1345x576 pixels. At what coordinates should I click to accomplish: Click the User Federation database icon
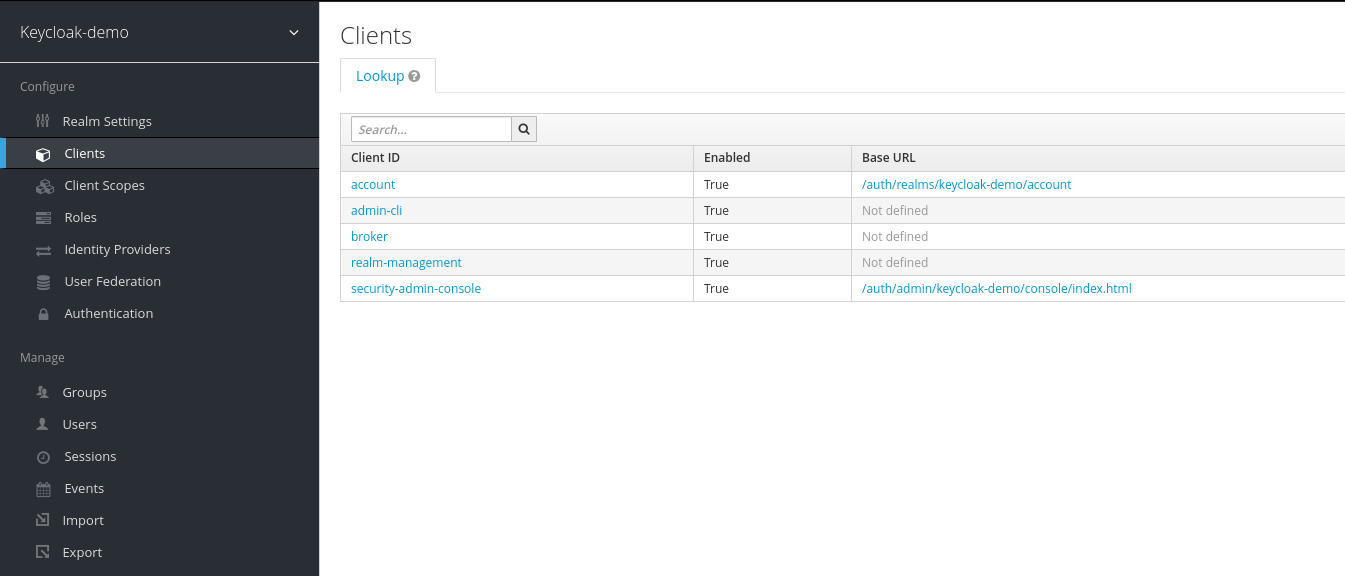(x=43, y=282)
